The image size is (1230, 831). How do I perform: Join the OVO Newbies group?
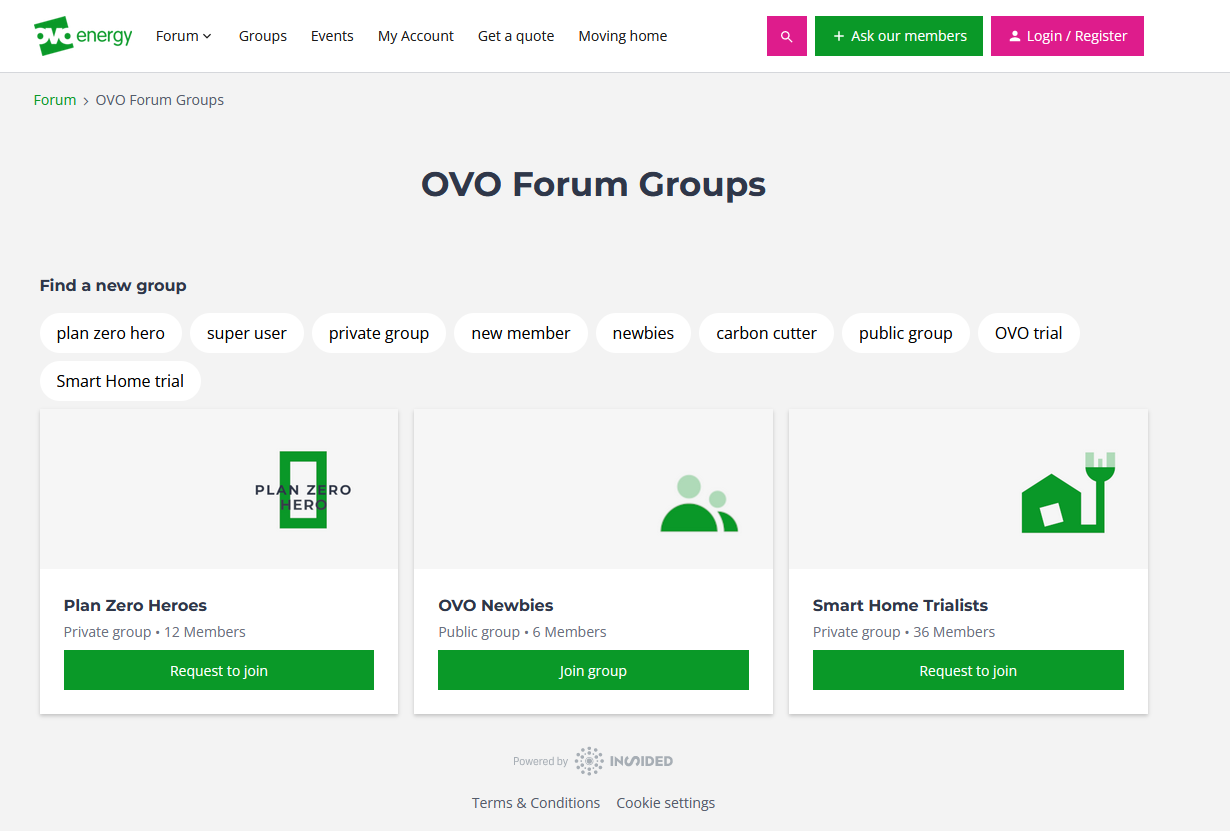(593, 670)
